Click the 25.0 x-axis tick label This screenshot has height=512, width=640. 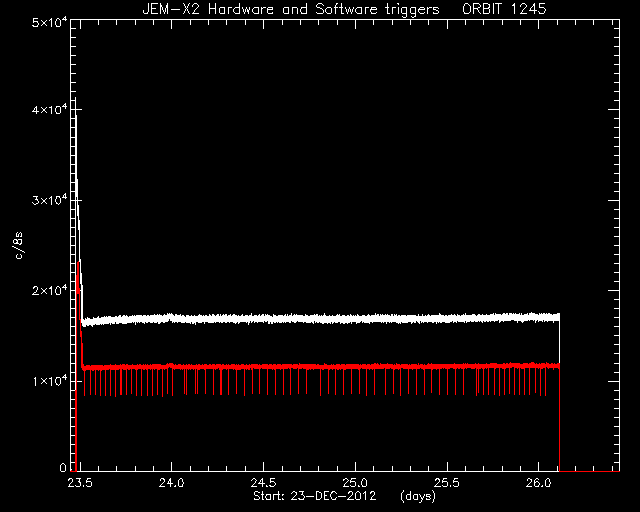(x=356, y=483)
